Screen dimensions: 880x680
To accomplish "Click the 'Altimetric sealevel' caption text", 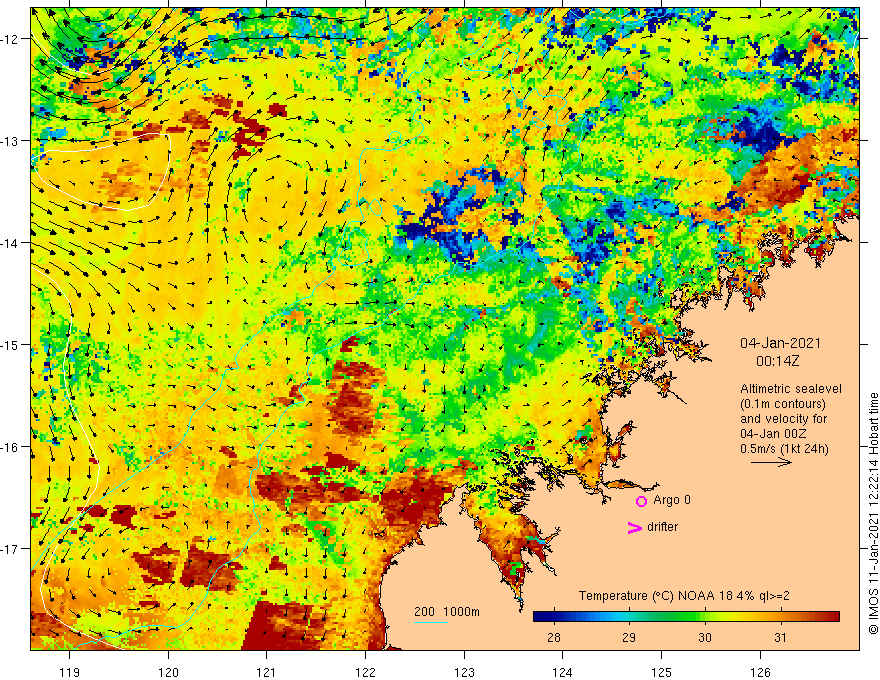I will pyautogui.click(x=791, y=389).
